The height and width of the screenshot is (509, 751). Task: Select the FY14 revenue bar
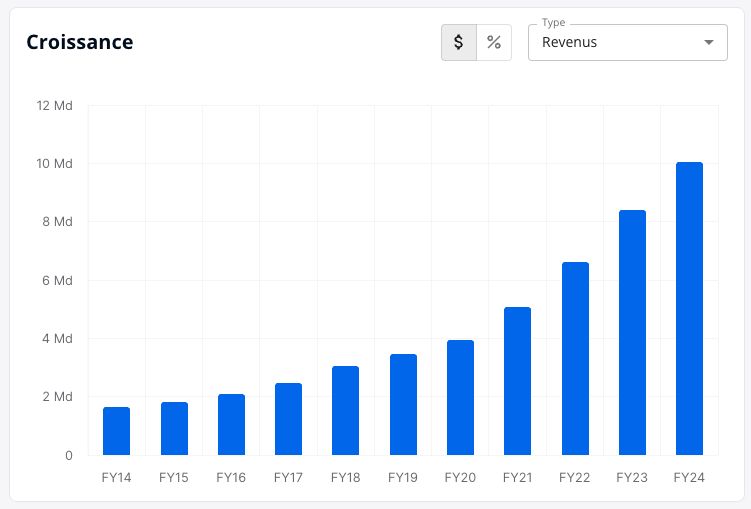116,431
